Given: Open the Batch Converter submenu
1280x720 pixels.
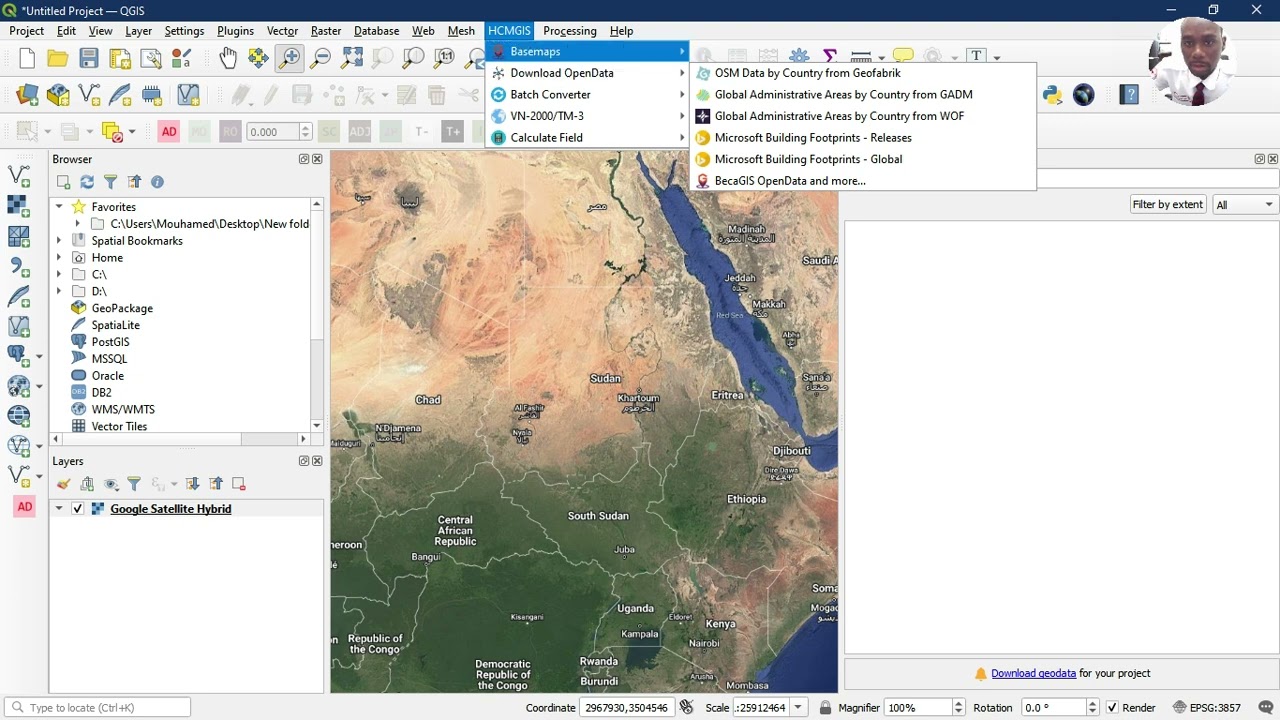Looking at the screenshot, I should coord(588,95).
